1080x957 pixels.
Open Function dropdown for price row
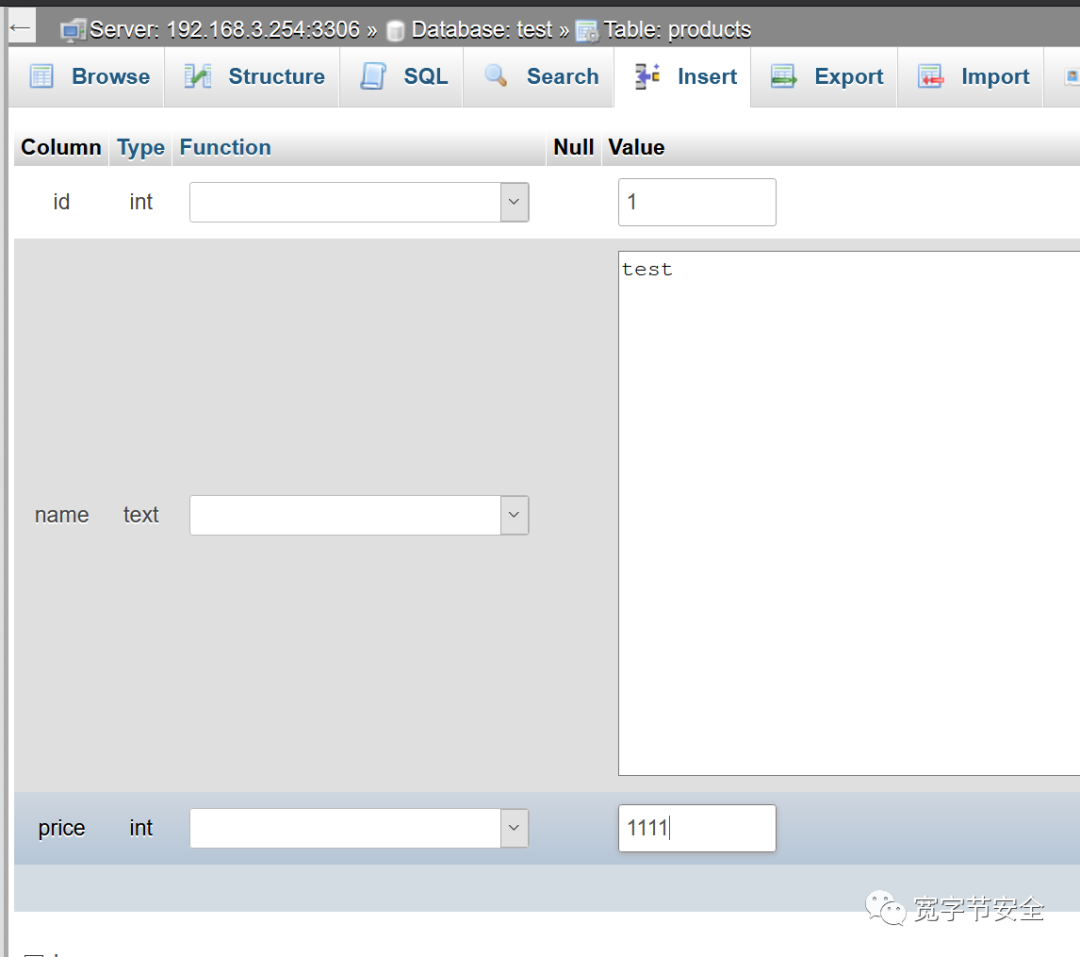pyautogui.click(x=359, y=827)
